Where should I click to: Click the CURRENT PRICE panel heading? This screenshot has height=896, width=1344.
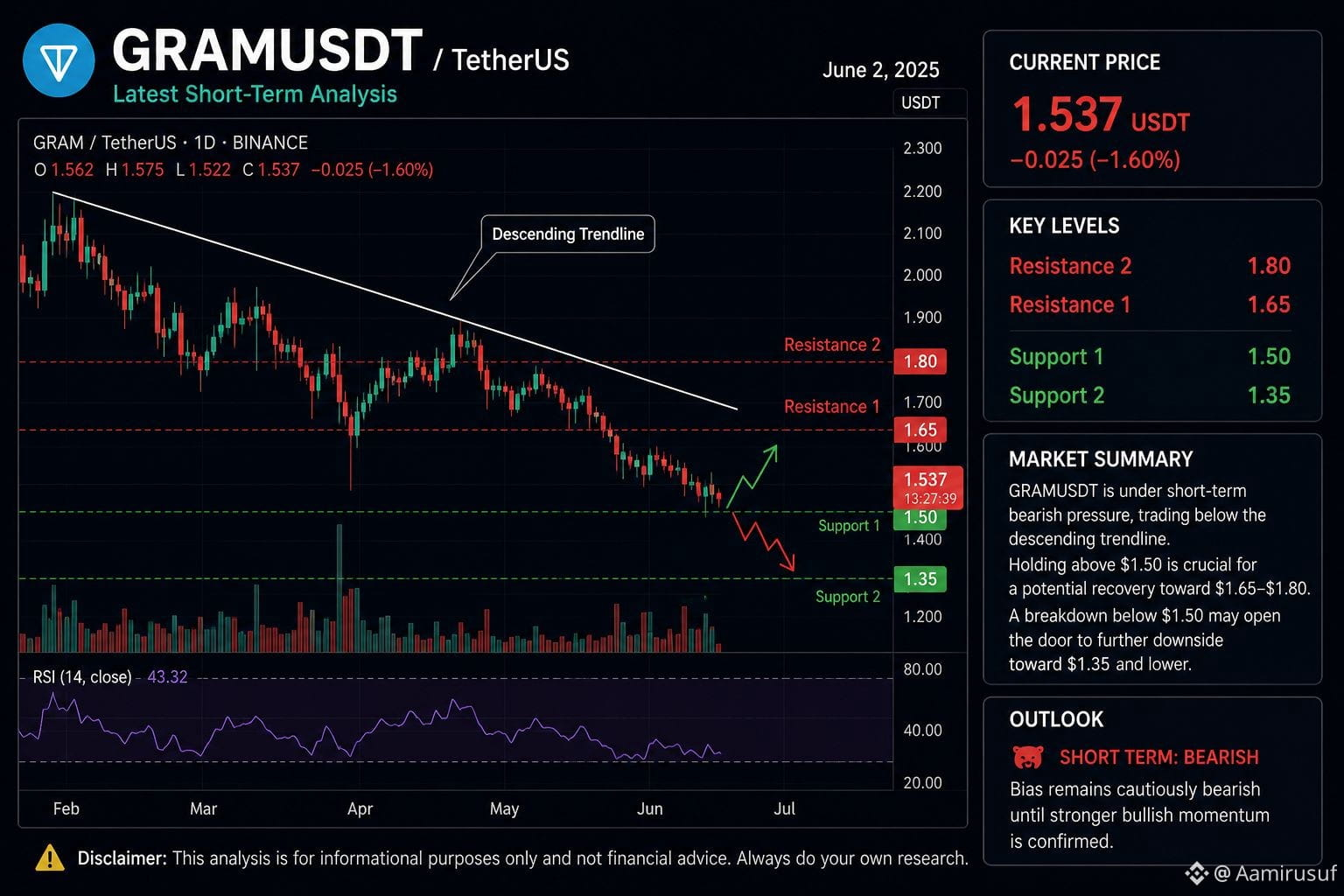[x=1085, y=62]
